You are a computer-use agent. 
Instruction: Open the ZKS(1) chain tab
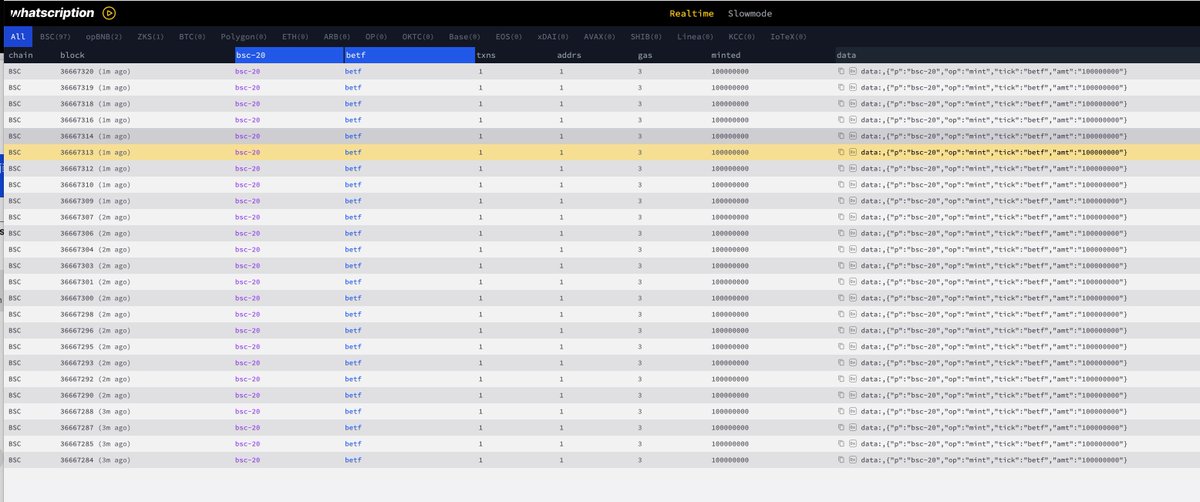pyautogui.click(x=150, y=36)
